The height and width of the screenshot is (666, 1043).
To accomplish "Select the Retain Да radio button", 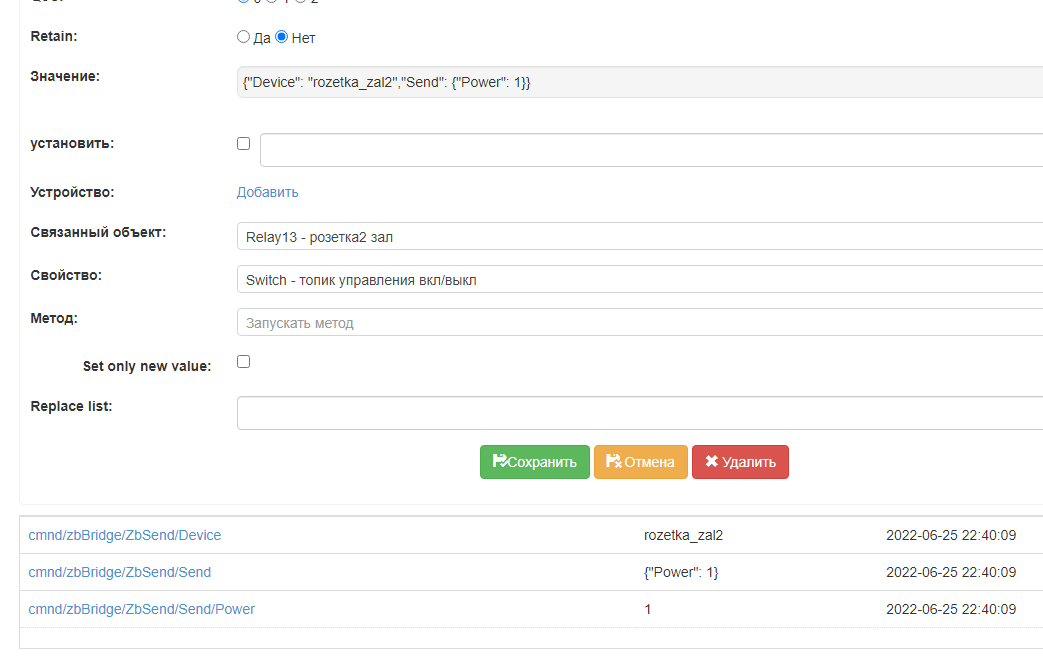I will [x=243, y=37].
